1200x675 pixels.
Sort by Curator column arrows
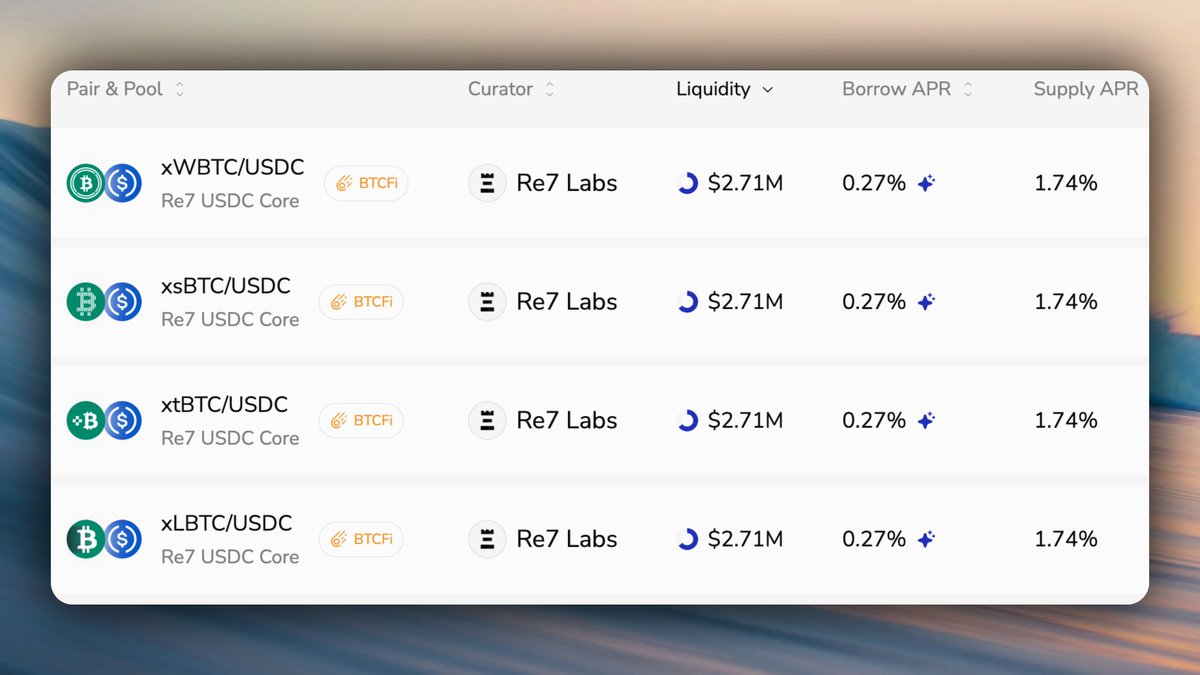(549, 89)
